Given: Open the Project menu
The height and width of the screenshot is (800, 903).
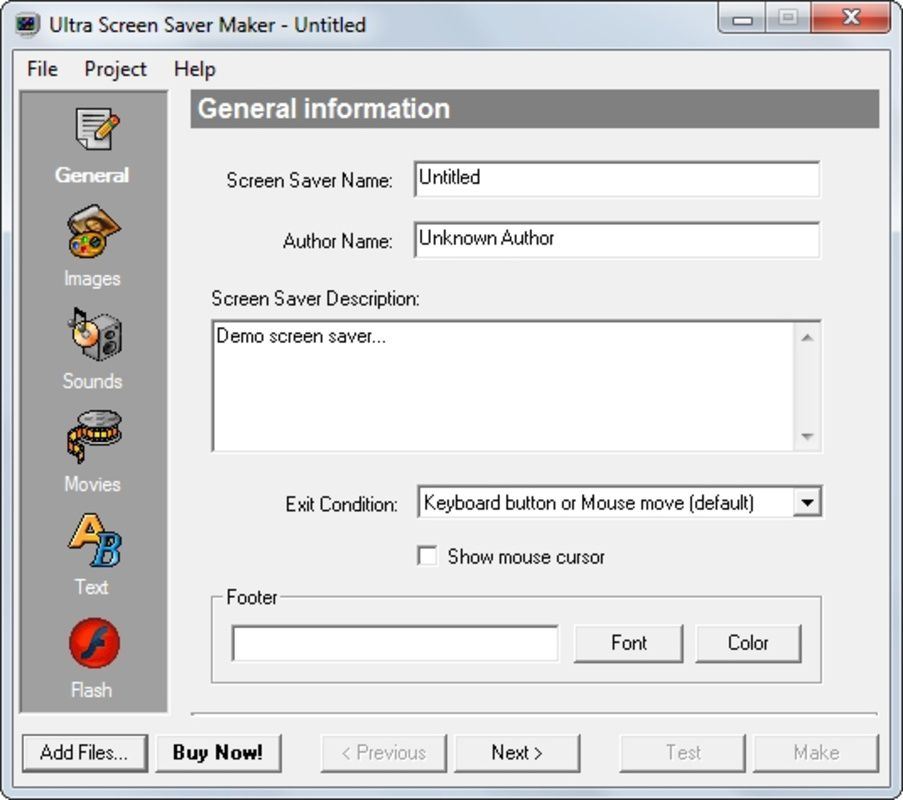Looking at the screenshot, I should [x=115, y=68].
